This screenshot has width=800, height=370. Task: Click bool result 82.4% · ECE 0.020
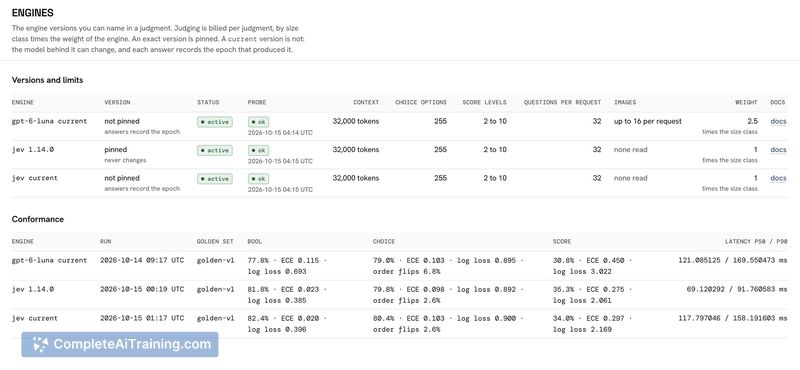[x=283, y=318]
